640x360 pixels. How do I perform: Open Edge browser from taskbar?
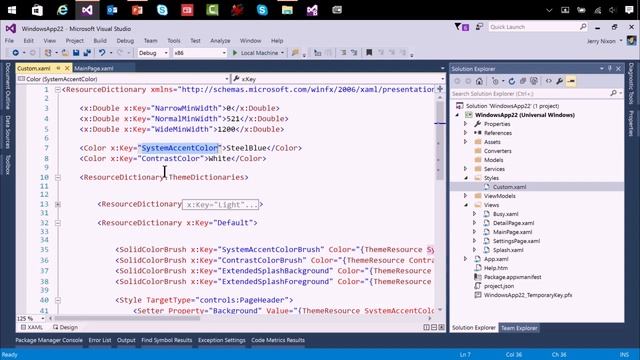click(62, 10)
